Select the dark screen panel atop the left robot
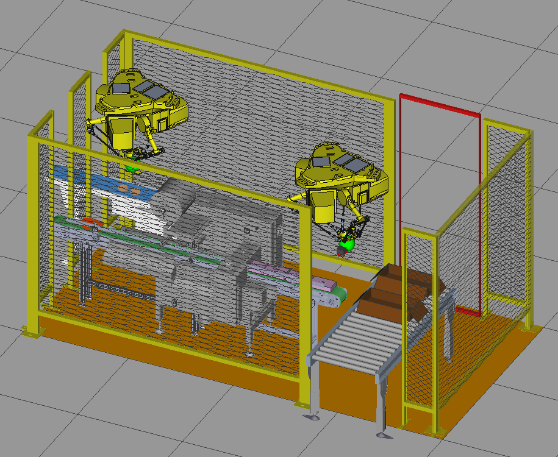Image resolution: width=558 pixels, height=457 pixels. (x=155, y=90)
